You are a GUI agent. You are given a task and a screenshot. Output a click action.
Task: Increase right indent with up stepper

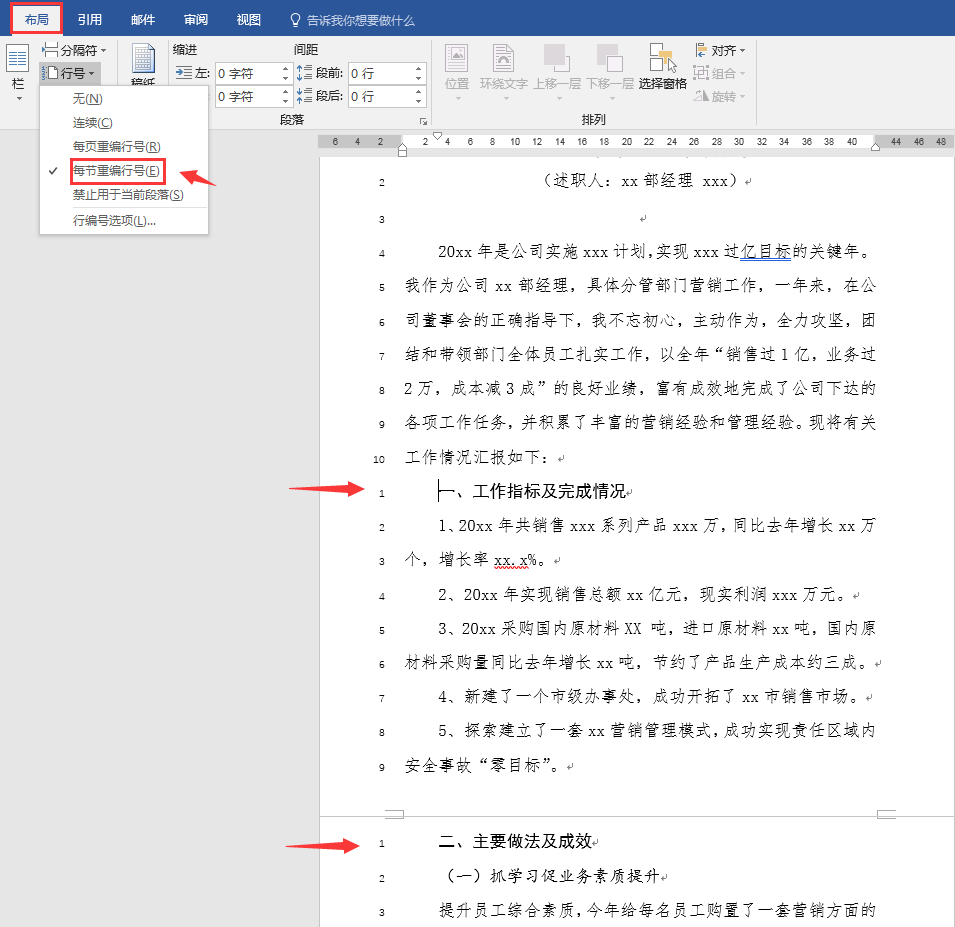285,92
